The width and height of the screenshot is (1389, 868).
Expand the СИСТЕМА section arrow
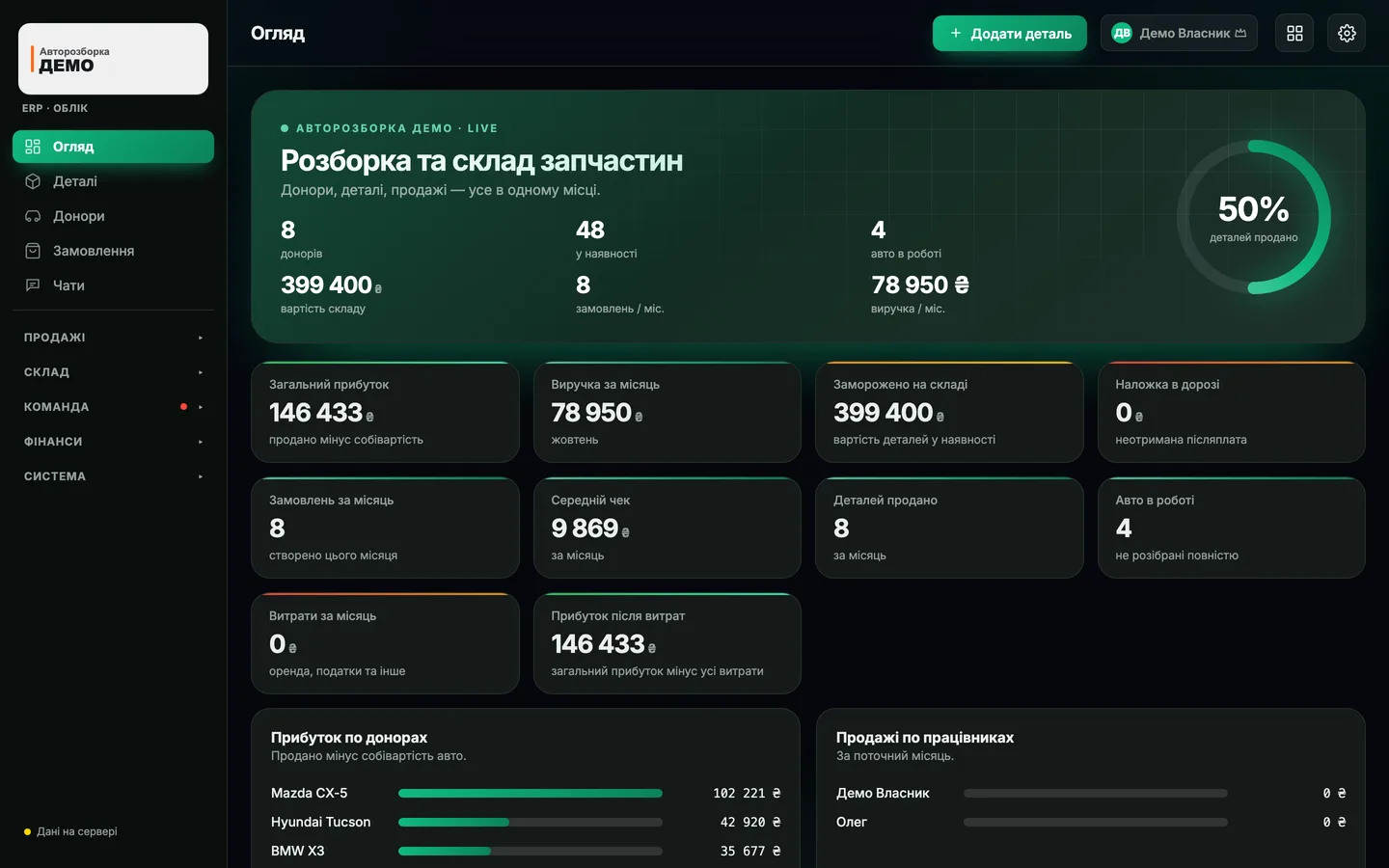tap(201, 476)
